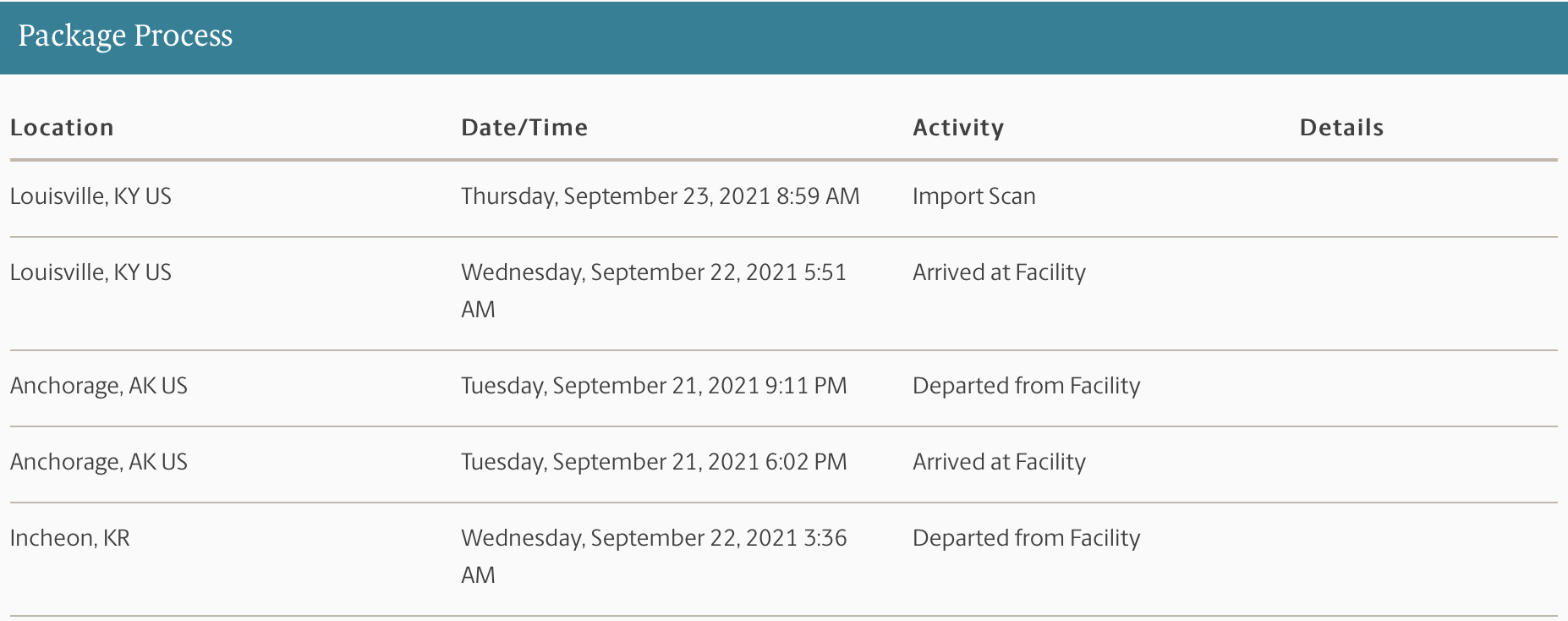Image resolution: width=1568 pixels, height=621 pixels.
Task: Click Anchorage, AK US in 6:02 PM row
Action: tap(99, 462)
